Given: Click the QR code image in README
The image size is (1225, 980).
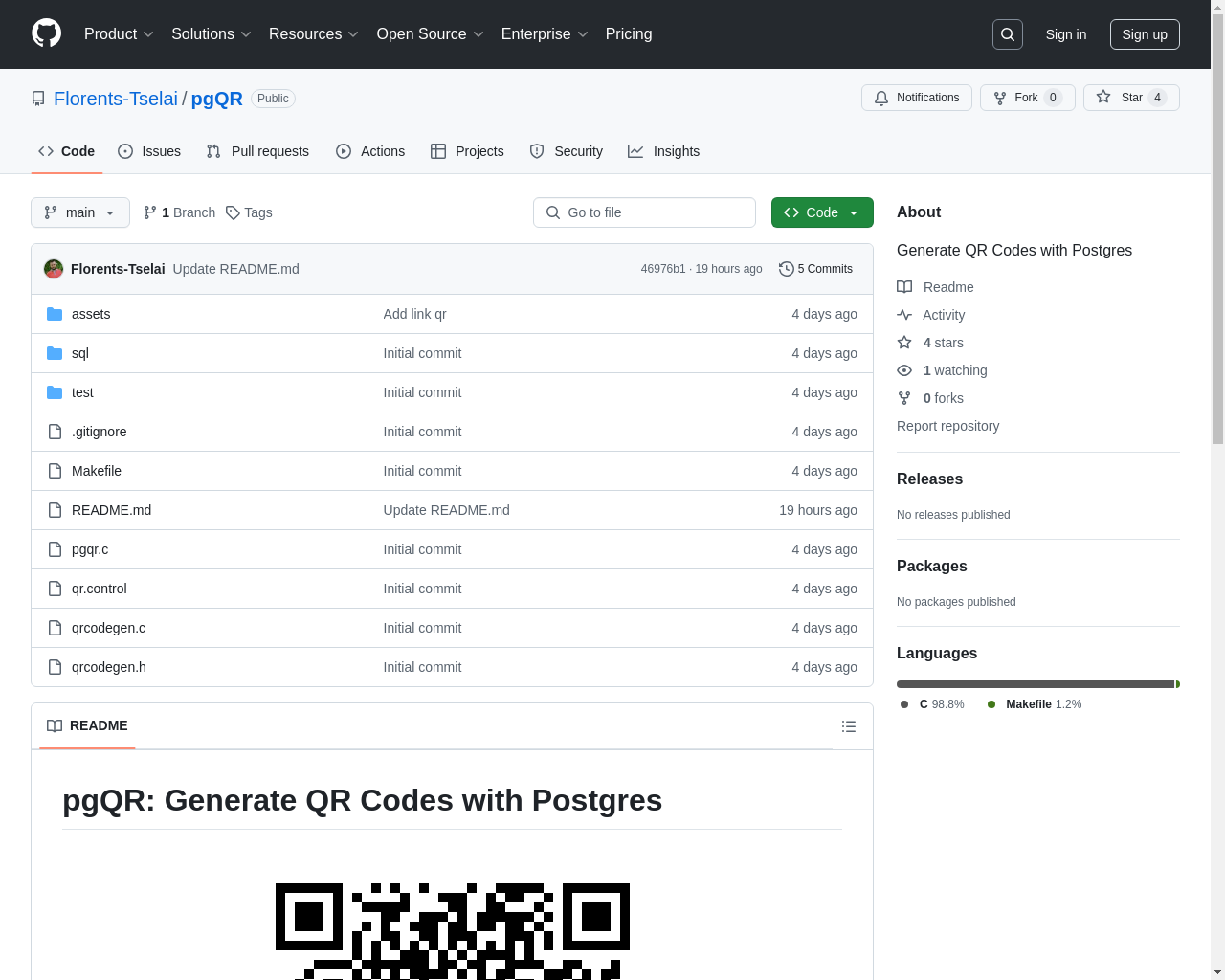Looking at the screenshot, I should tap(453, 930).
